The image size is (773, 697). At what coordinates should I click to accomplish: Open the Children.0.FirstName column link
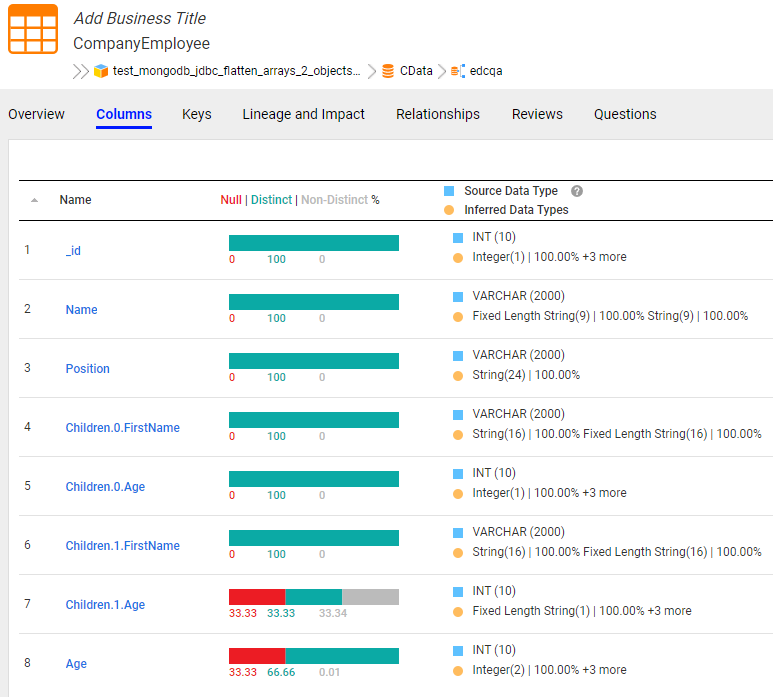click(123, 427)
